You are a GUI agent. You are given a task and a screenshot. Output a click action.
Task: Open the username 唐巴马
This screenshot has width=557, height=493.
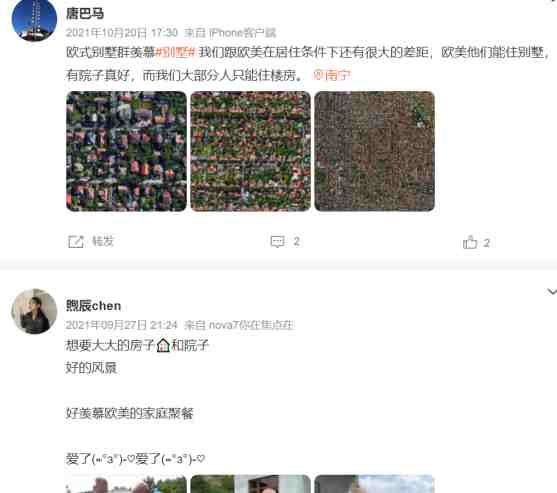(x=85, y=13)
